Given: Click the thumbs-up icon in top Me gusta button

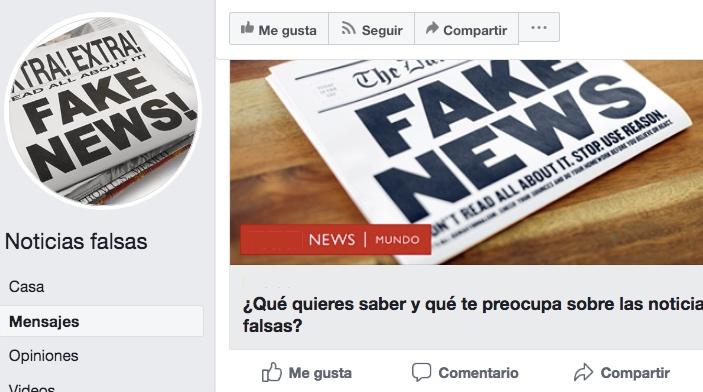Looking at the screenshot, I should (x=247, y=28).
